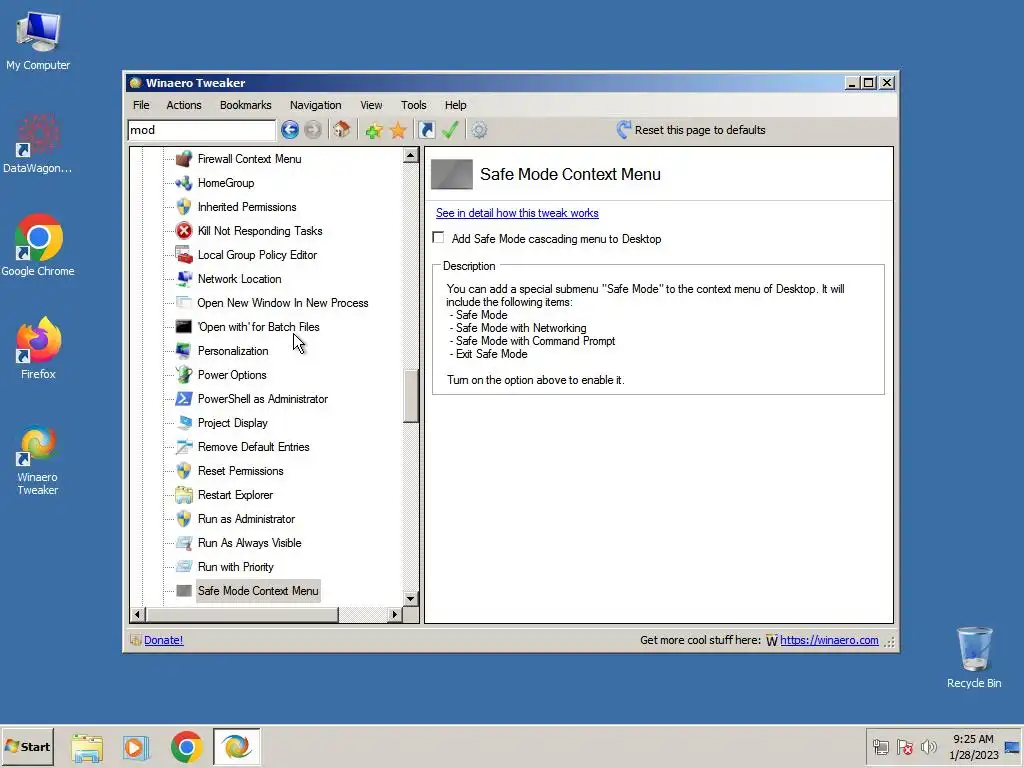
Task: Click in the search box containing mod
Action: pyautogui.click(x=201, y=130)
